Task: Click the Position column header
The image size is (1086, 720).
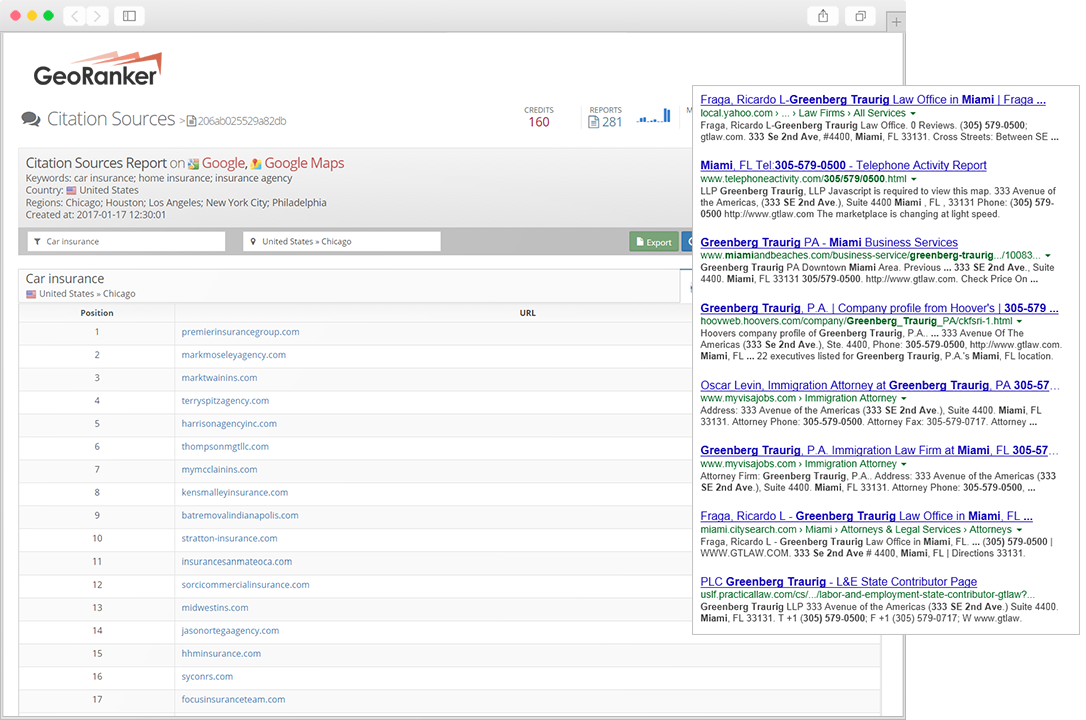Action: coord(97,313)
